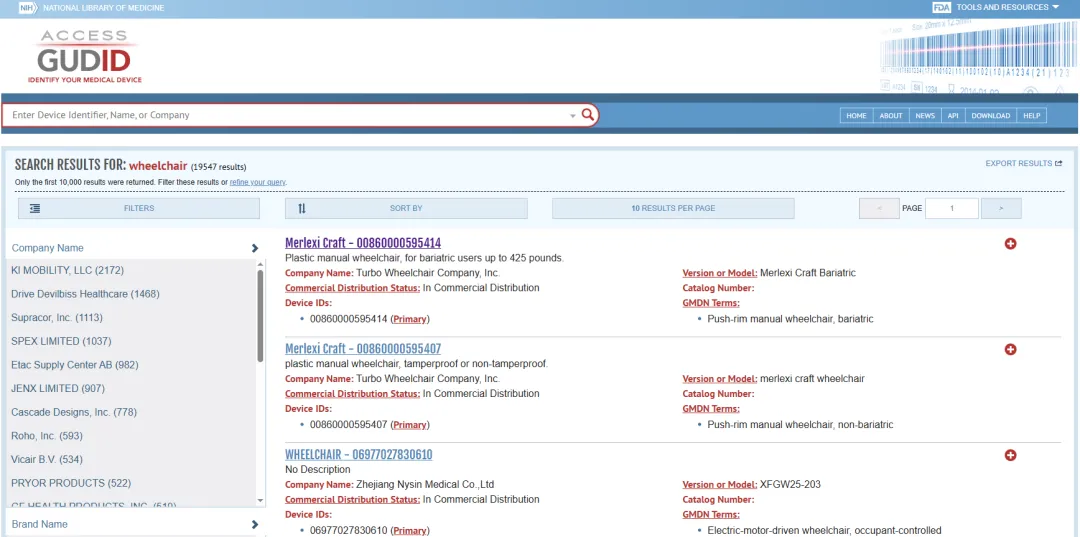The width and height of the screenshot is (1080, 537).
Task: Go to previous results page
Action: (x=879, y=208)
